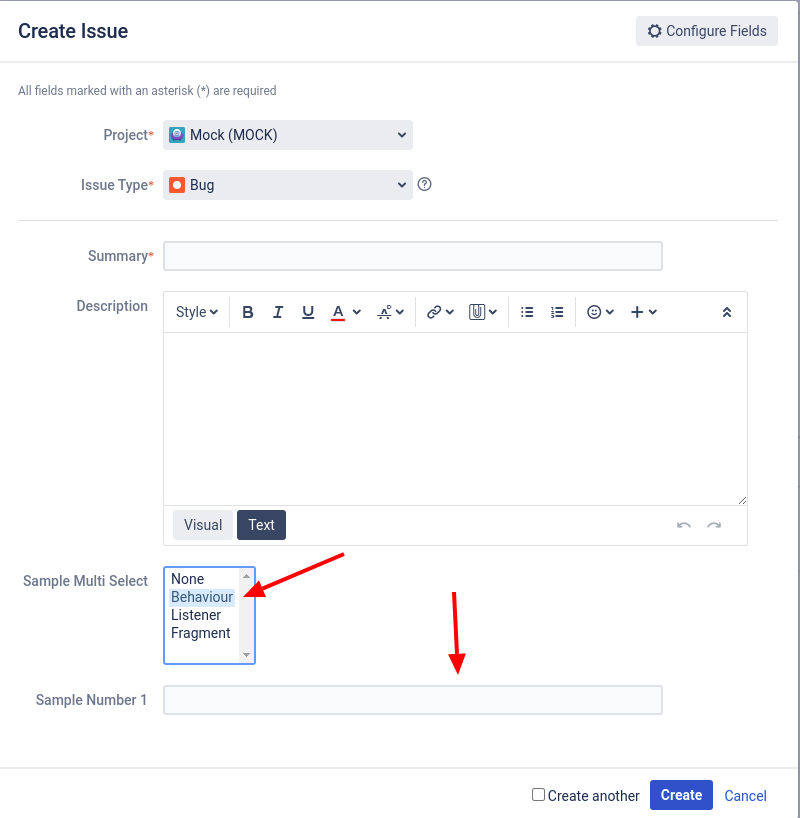Click the multi select scroll up arrow
Image resolution: width=800 pixels, height=818 pixels.
coord(246,575)
